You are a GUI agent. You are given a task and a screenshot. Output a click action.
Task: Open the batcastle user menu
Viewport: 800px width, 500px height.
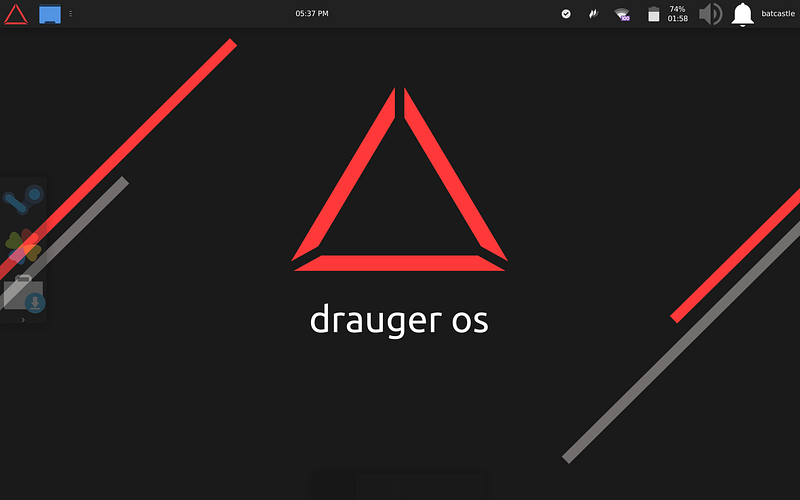click(x=778, y=14)
